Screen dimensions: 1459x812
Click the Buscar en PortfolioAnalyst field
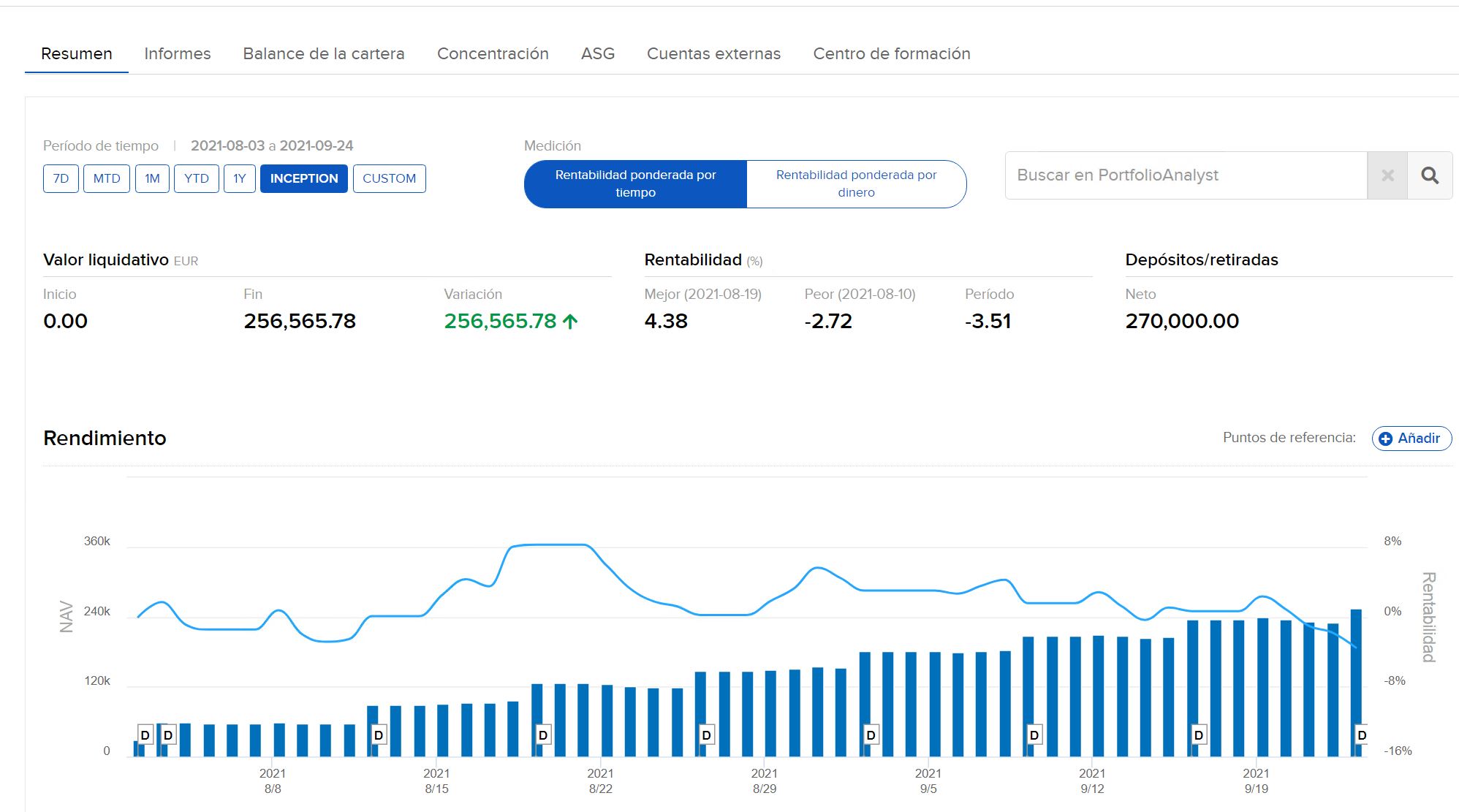click(1184, 175)
